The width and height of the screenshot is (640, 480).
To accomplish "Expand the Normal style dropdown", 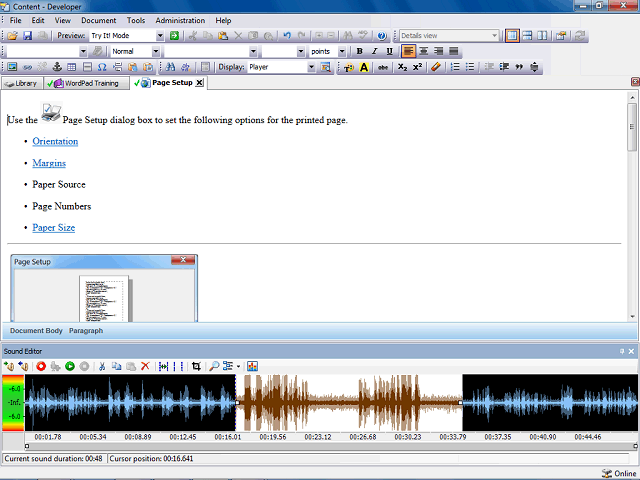I will pyautogui.click(x=156, y=51).
